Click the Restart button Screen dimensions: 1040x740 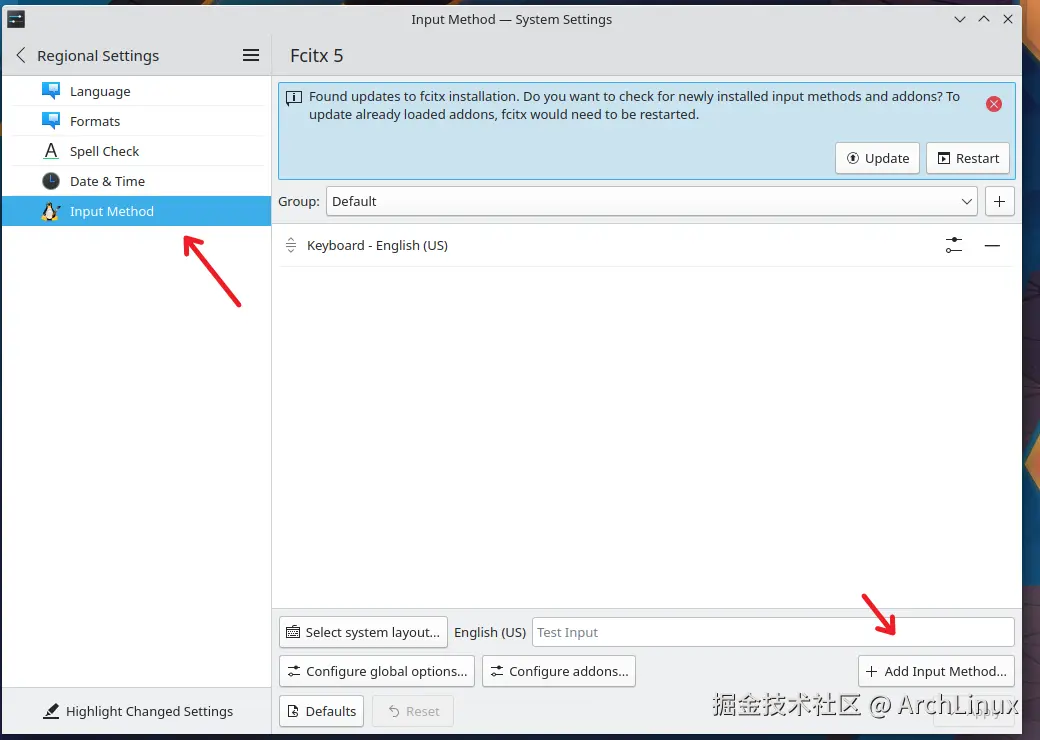968,158
